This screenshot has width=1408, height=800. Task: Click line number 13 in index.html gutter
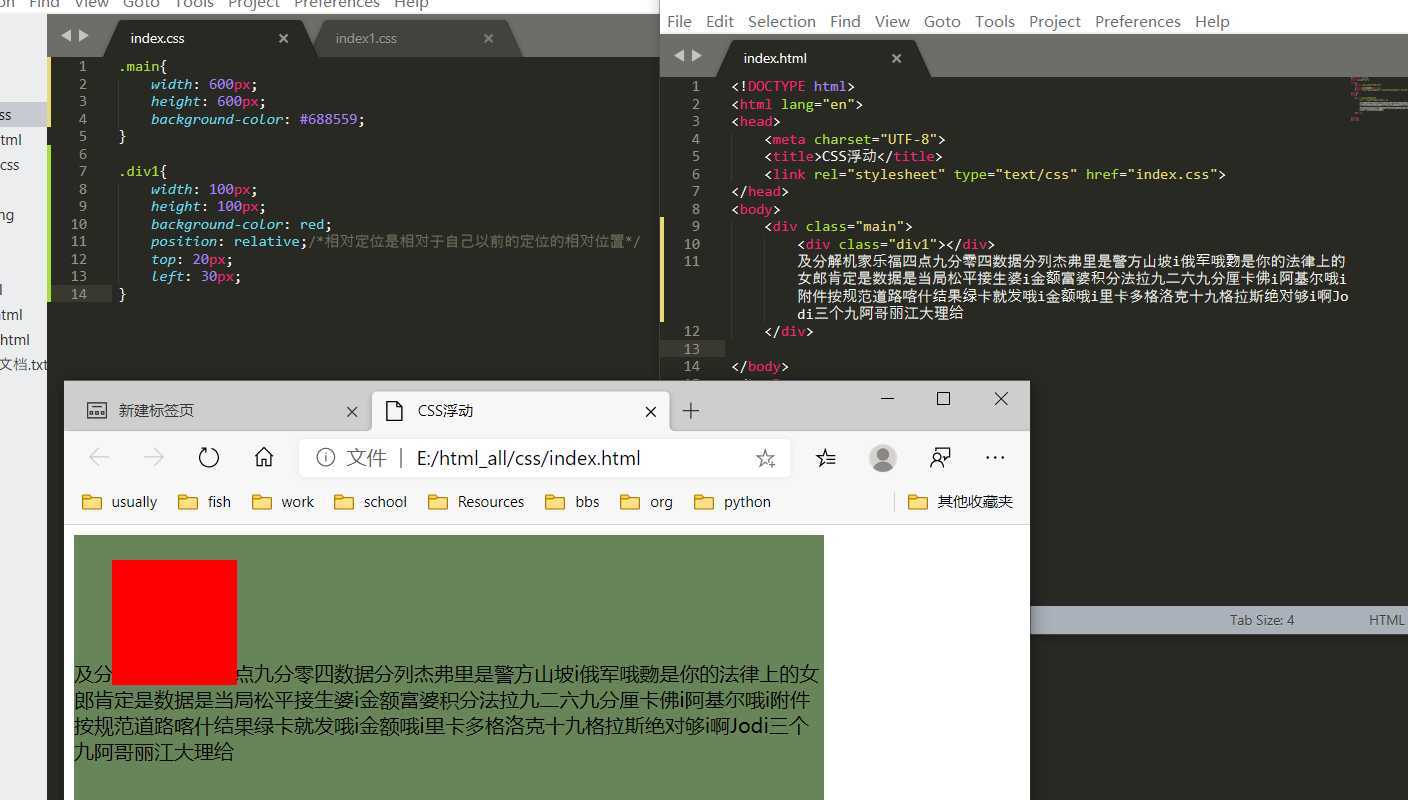coord(691,349)
